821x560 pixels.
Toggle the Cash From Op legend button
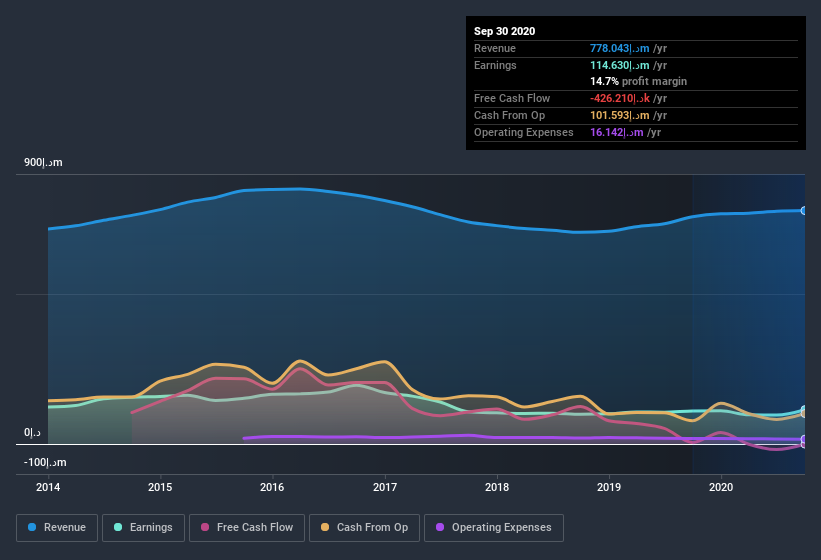pyautogui.click(x=364, y=528)
